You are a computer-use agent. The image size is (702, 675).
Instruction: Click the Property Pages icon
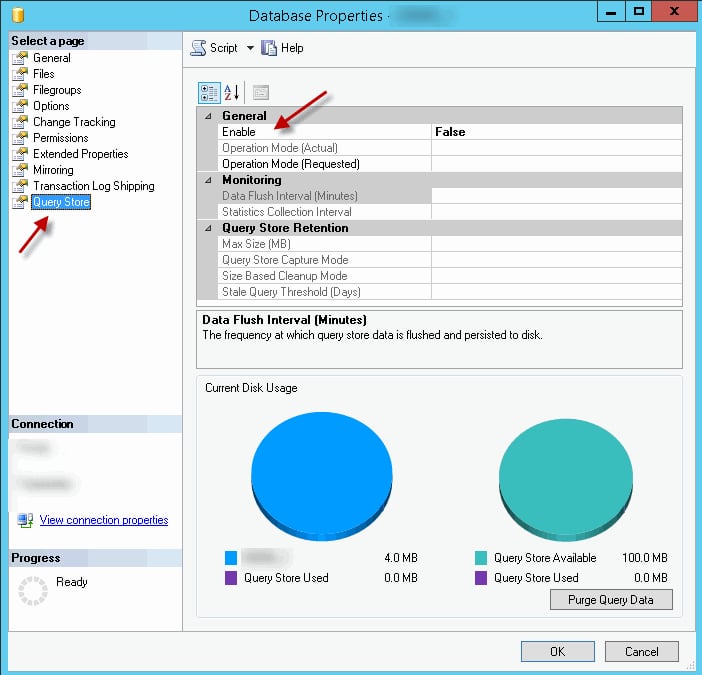[261, 93]
